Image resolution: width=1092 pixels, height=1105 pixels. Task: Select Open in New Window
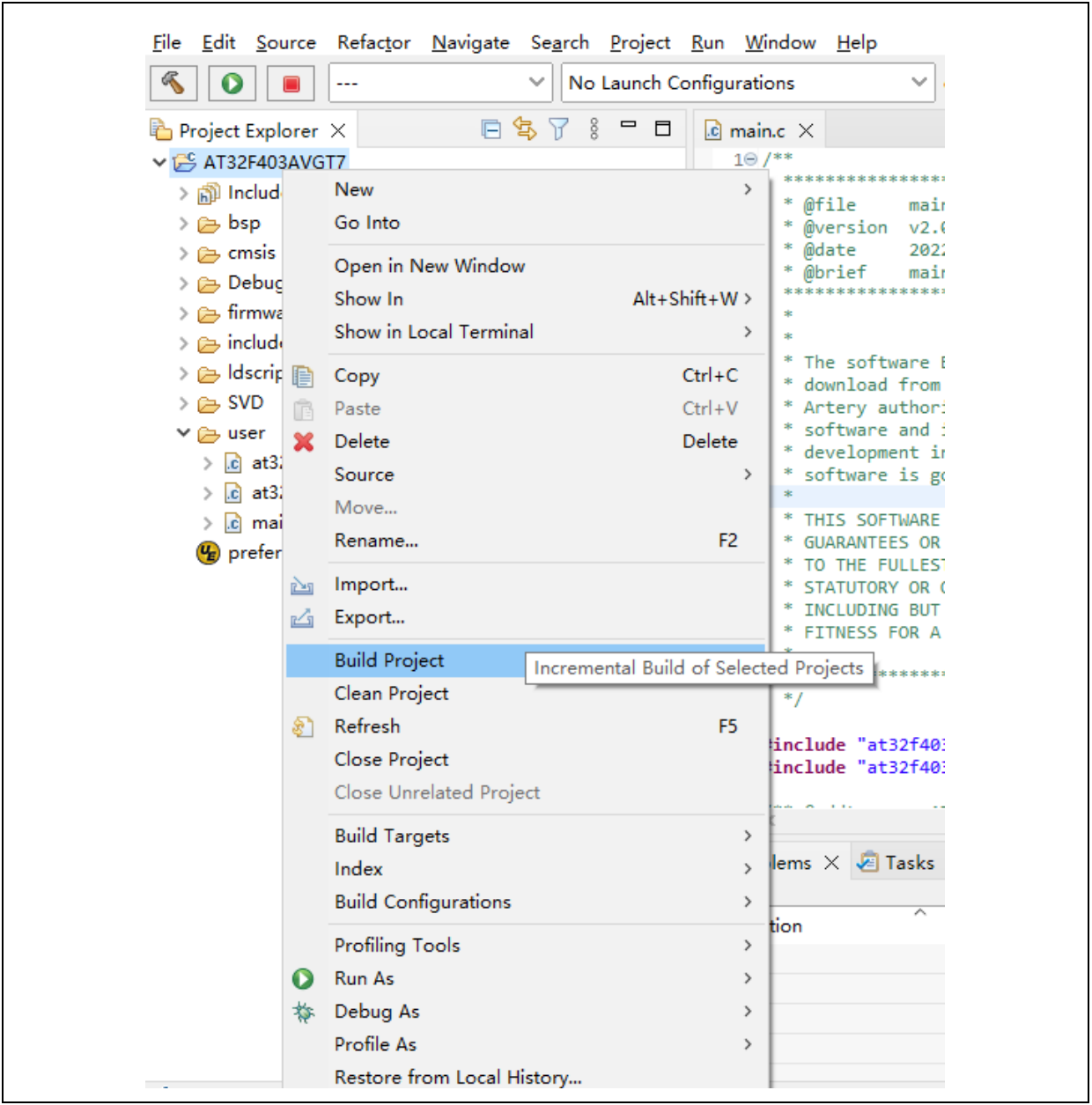(526, 266)
